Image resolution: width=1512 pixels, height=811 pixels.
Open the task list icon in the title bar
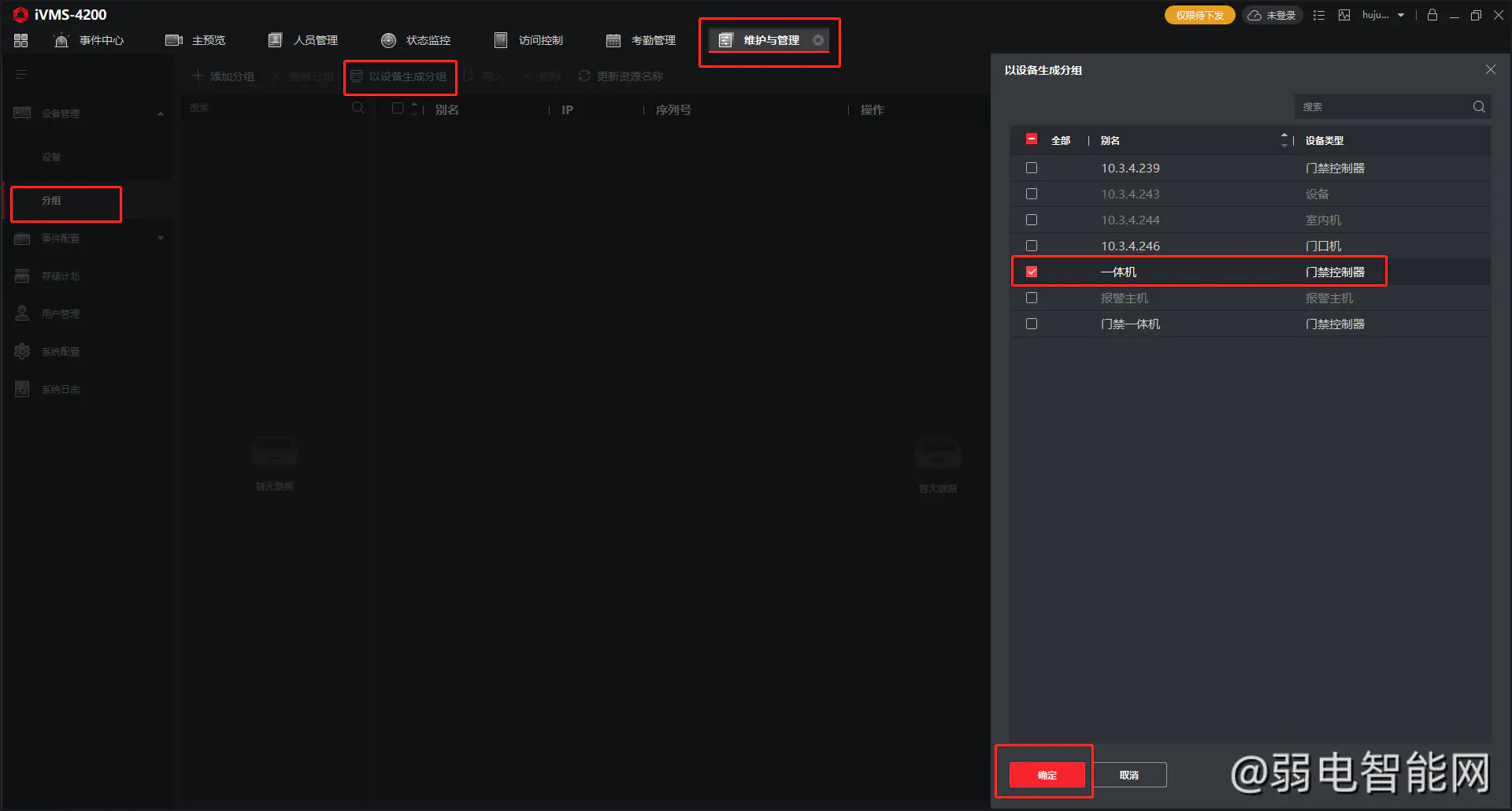pyautogui.click(x=1319, y=15)
